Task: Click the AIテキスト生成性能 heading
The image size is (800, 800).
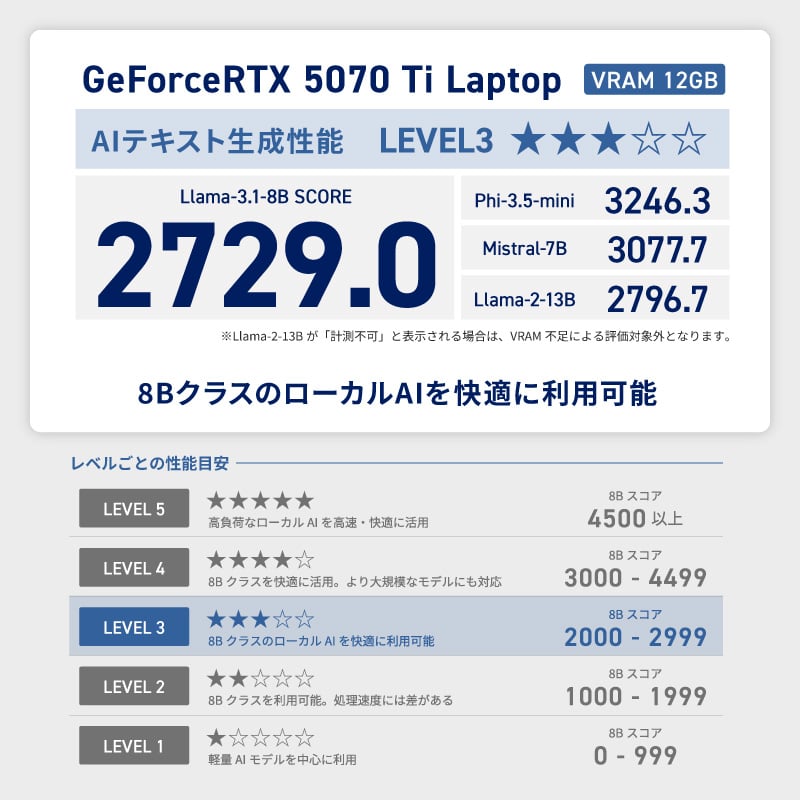Action: [x=218, y=141]
